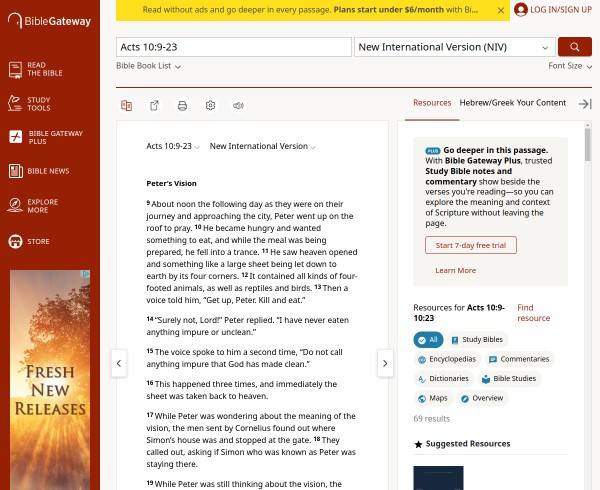This screenshot has width=600, height=490.
Task: Switch to the Resources tab
Action: click(432, 103)
